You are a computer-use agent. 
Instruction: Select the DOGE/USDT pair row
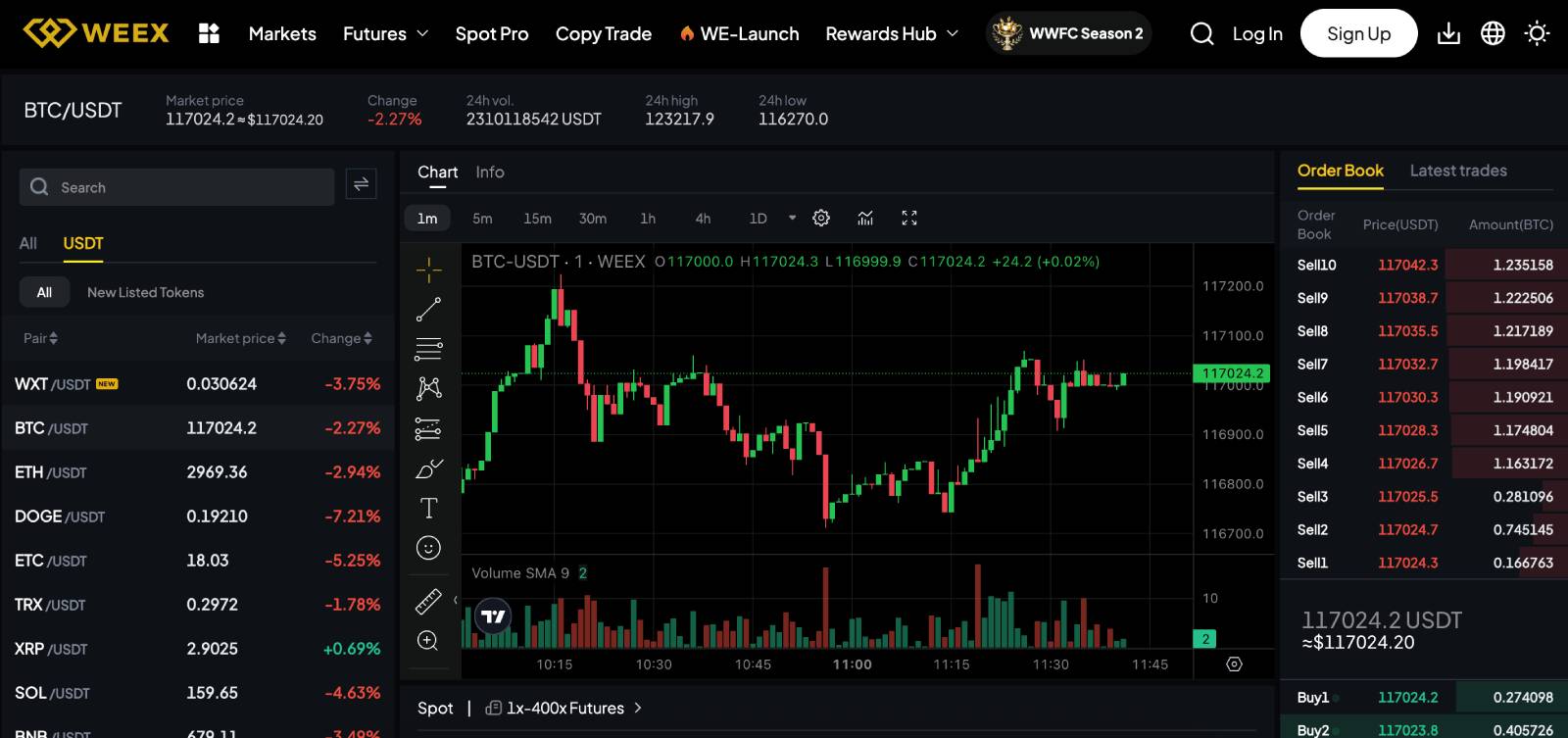[197, 517]
